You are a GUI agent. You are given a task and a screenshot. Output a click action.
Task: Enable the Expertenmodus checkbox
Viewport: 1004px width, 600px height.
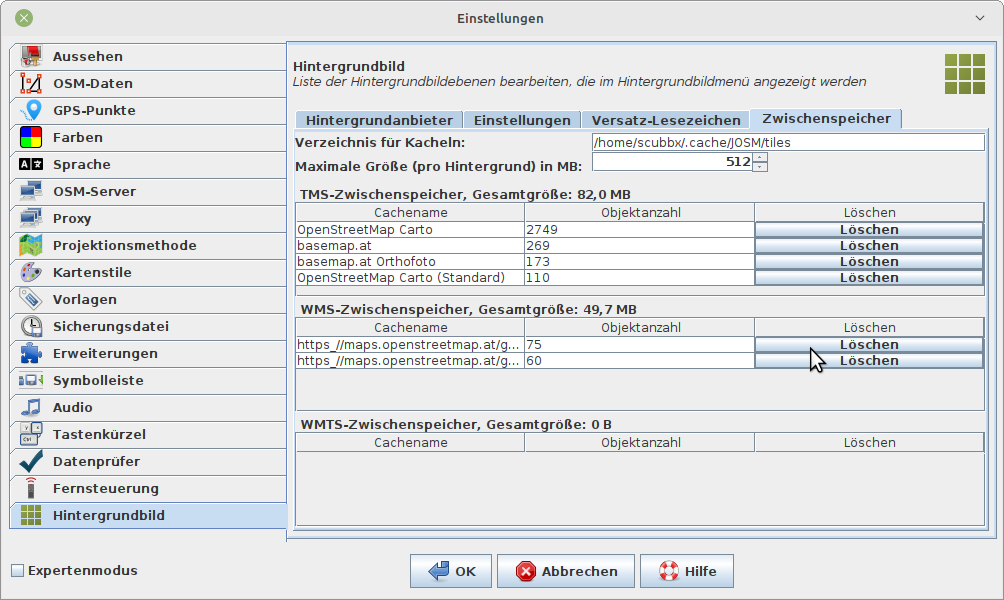click(17, 571)
